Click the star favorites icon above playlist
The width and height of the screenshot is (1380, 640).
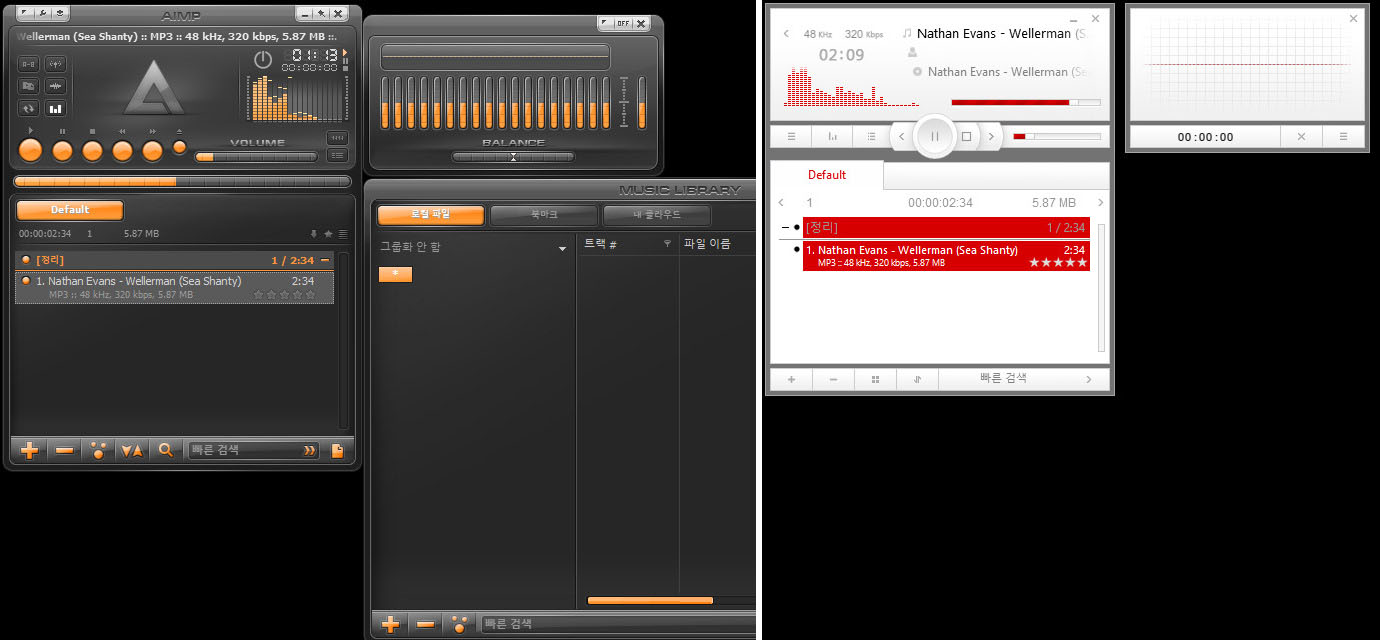tap(328, 234)
